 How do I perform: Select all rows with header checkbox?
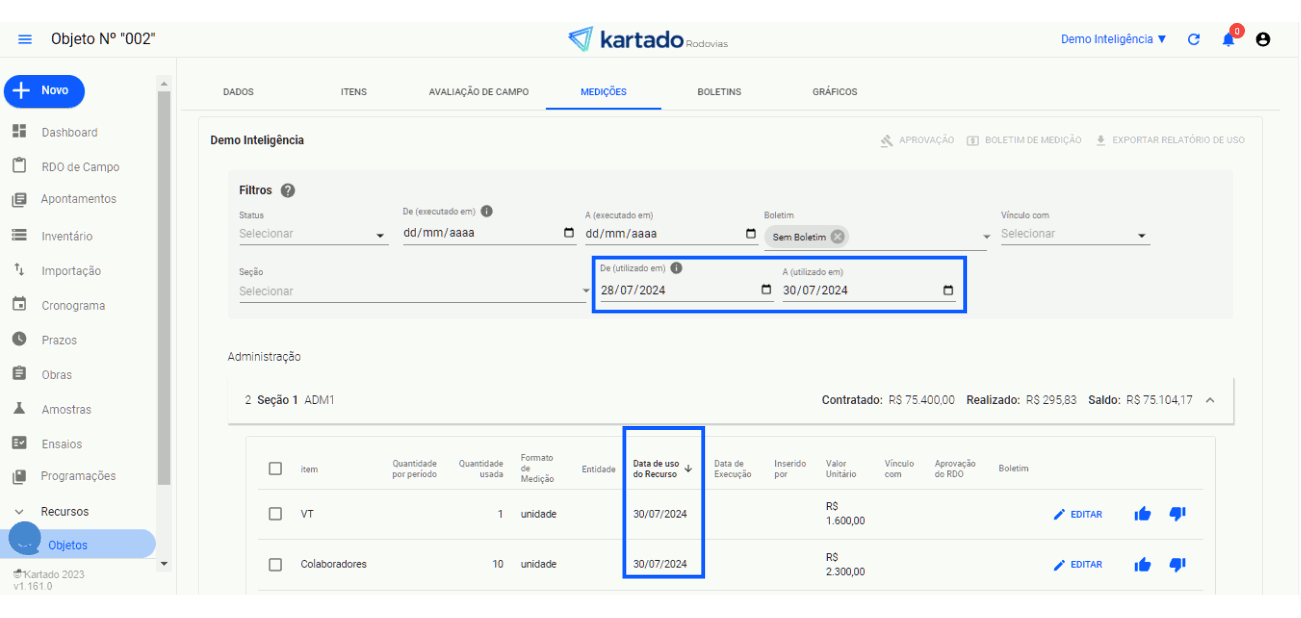[x=275, y=468]
